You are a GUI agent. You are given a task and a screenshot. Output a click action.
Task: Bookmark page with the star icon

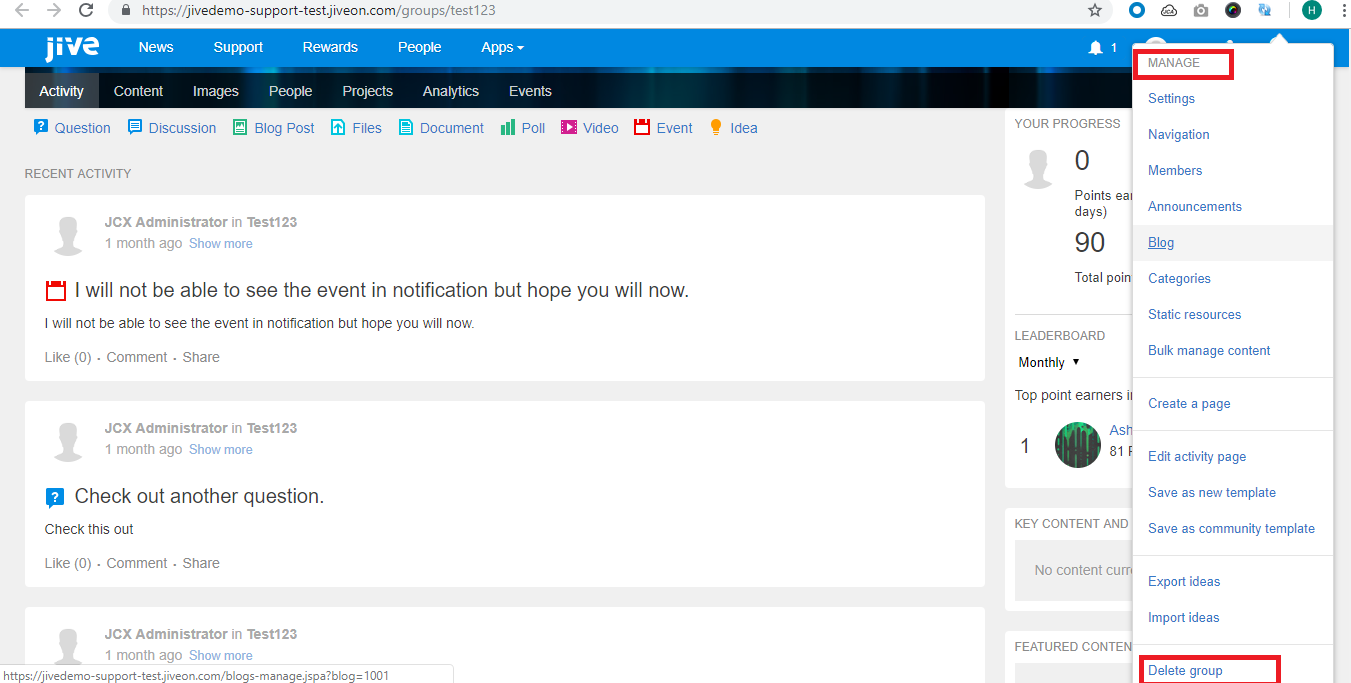tap(1095, 11)
